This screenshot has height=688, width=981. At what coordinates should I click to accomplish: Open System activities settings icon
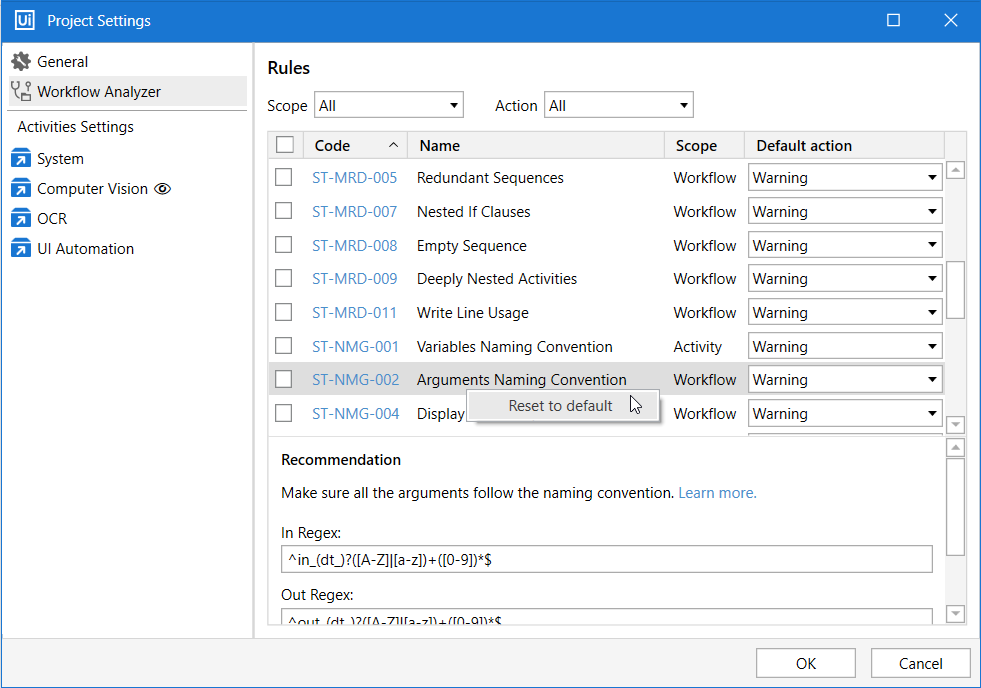[21, 159]
